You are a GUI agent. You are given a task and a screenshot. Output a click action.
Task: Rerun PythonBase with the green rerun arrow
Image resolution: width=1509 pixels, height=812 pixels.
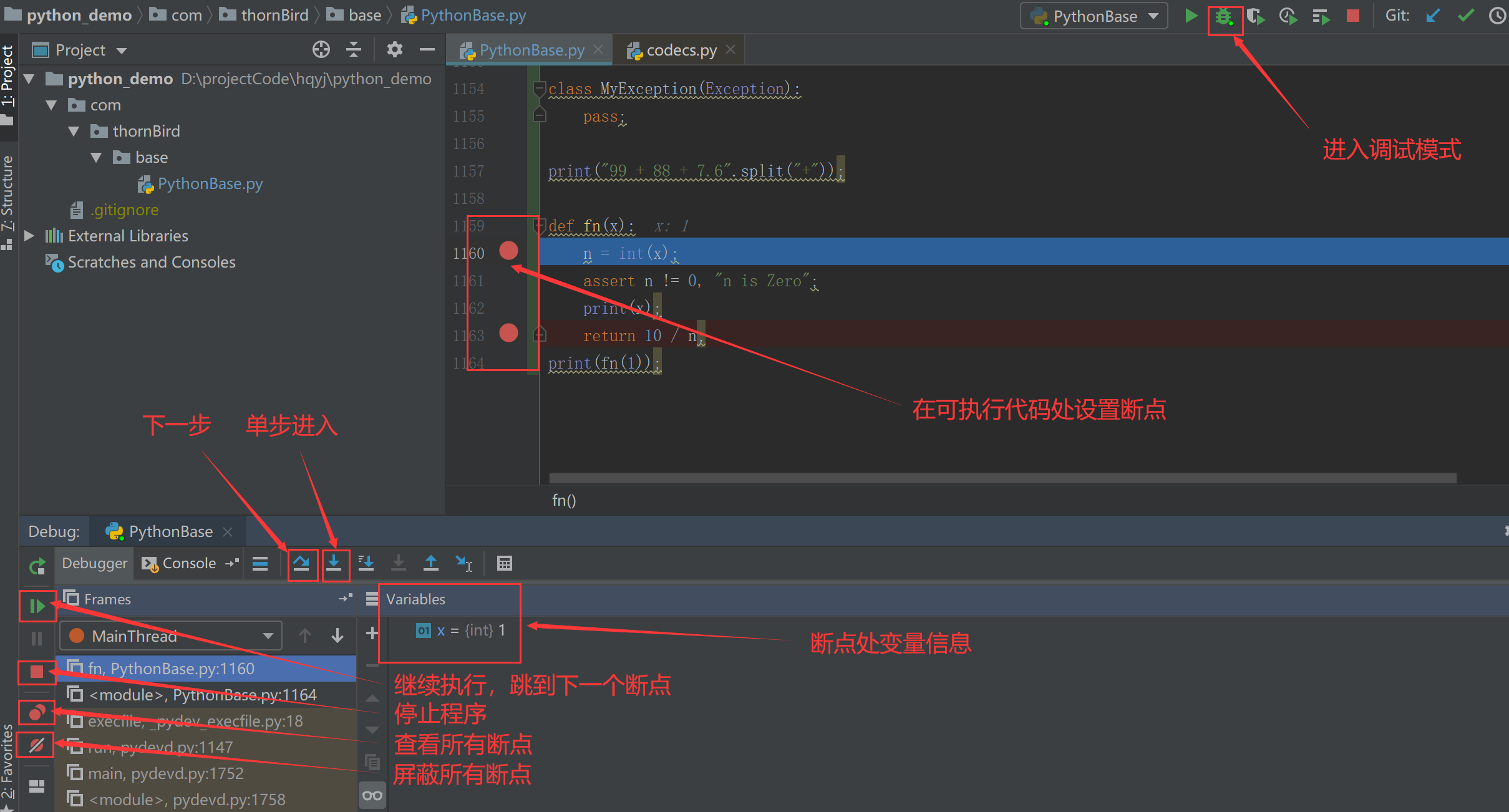(x=37, y=566)
